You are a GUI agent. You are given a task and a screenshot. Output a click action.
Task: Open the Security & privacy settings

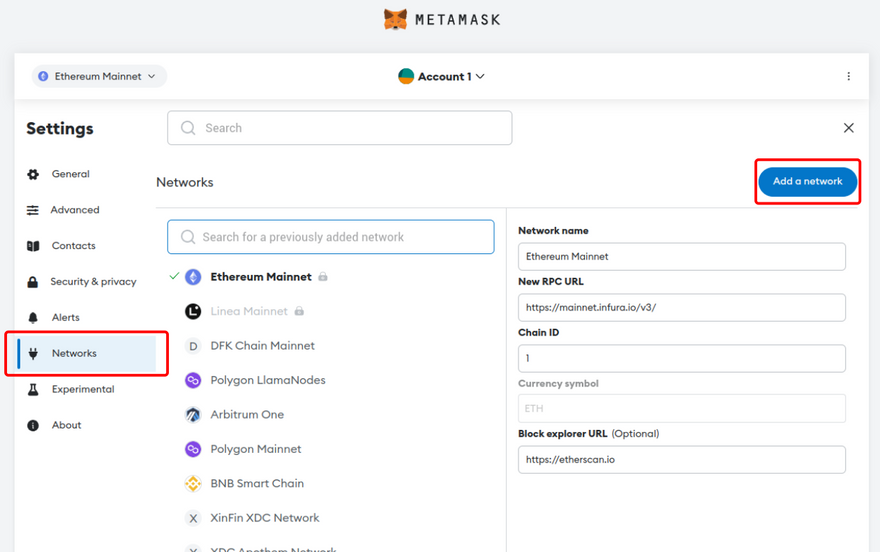coord(93,282)
